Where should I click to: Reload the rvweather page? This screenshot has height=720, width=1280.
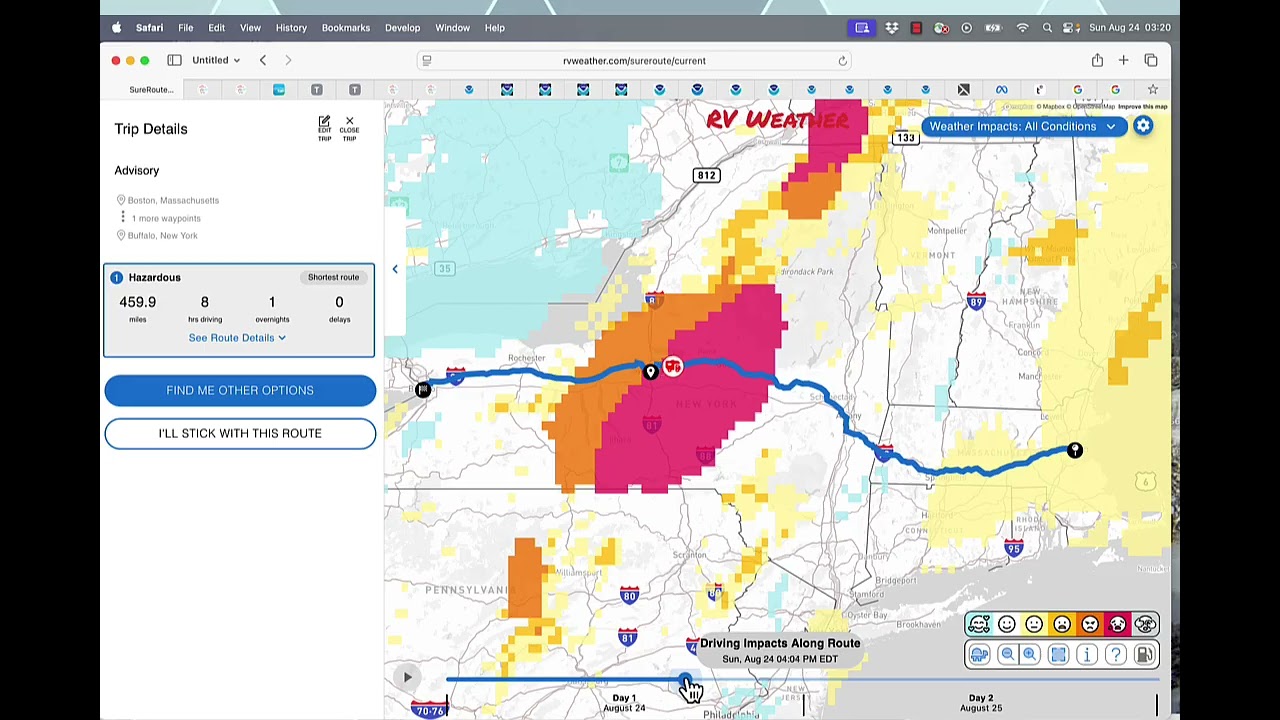pyautogui.click(x=842, y=61)
